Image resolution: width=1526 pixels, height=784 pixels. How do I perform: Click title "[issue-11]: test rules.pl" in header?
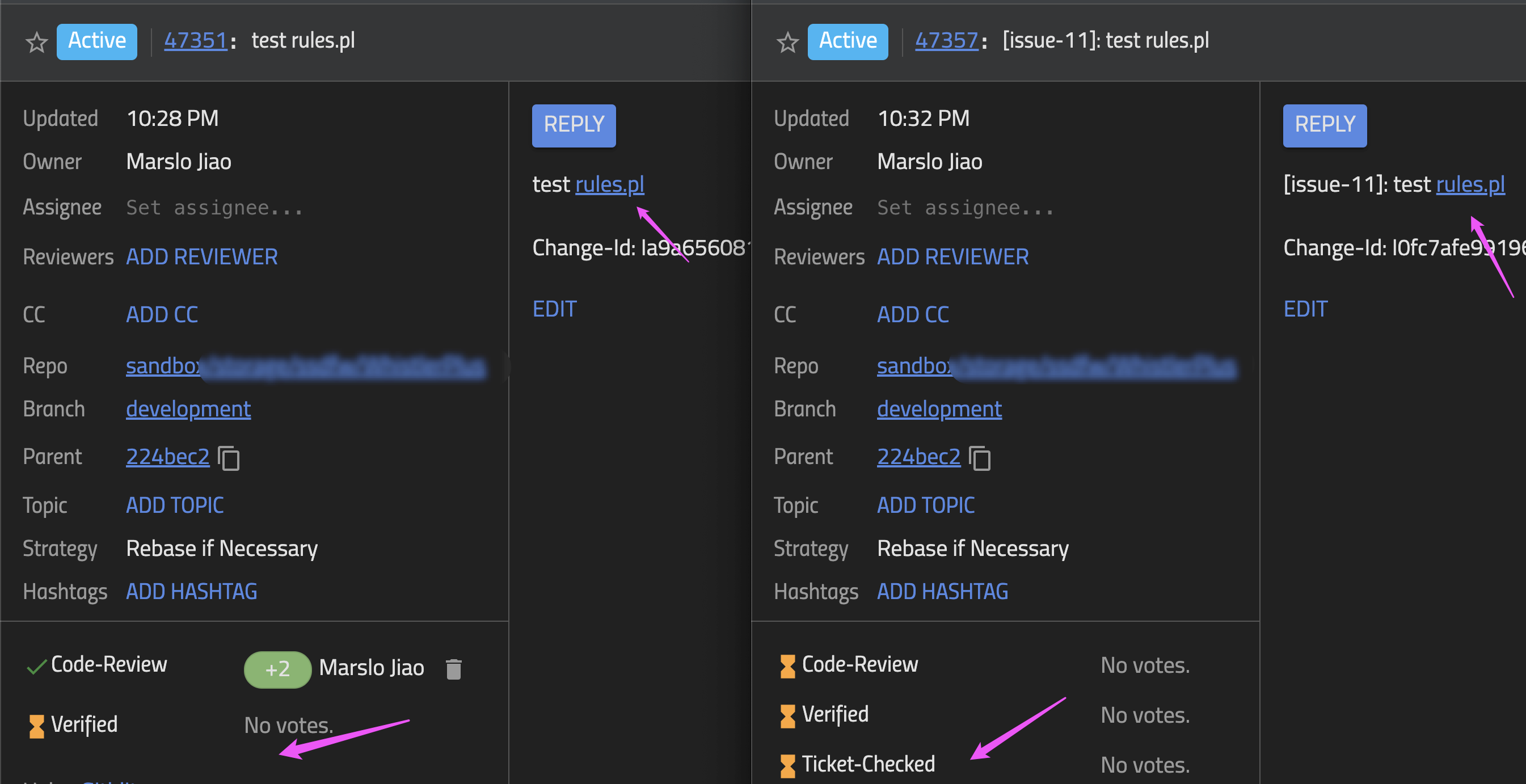click(1106, 40)
